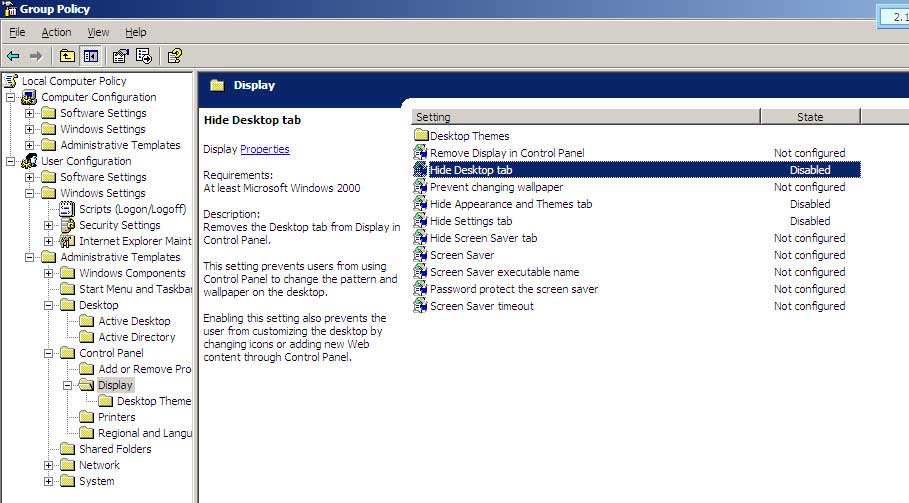
Task: Click the Screen Saver timeout policy icon
Action: pyautogui.click(x=421, y=306)
